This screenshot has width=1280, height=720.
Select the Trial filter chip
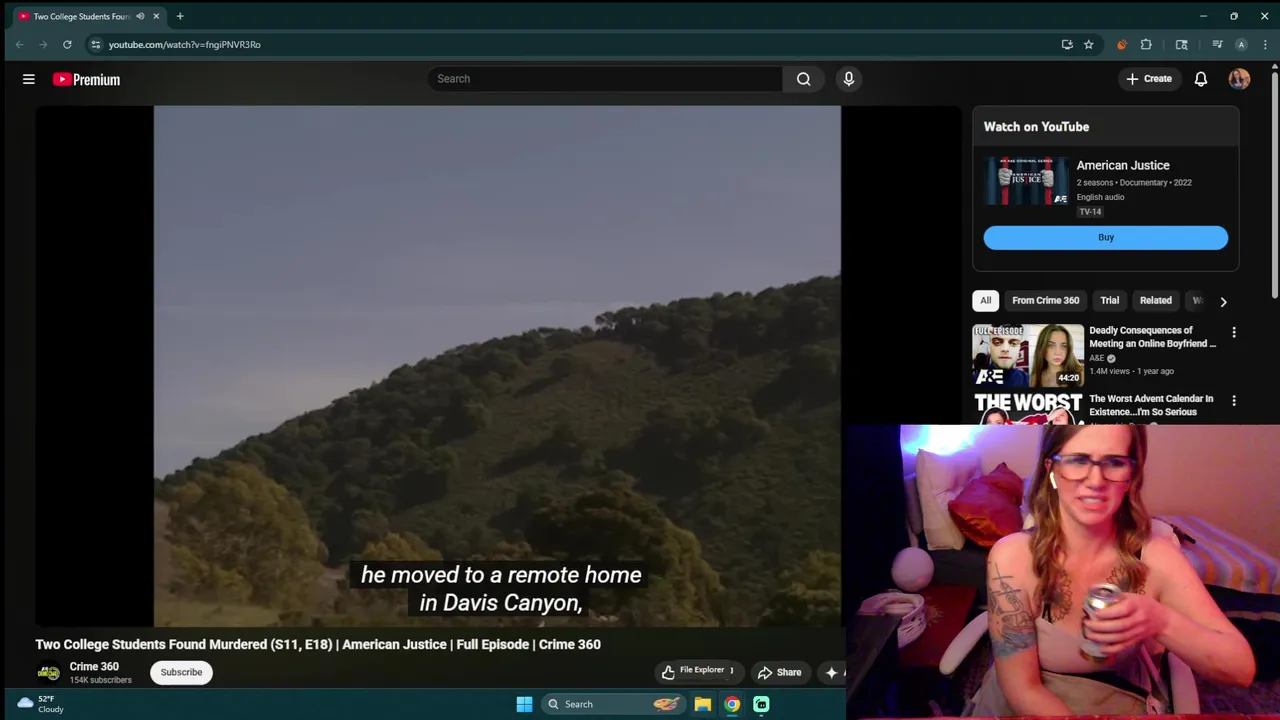pos(1110,300)
